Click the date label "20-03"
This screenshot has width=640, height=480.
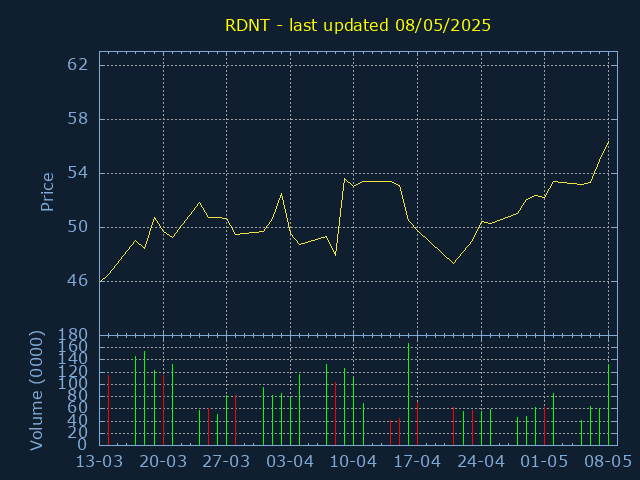163,462
